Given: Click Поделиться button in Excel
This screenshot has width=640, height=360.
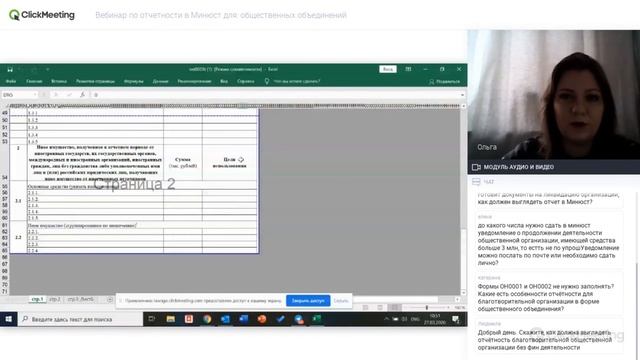Looking at the screenshot, I should click(444, 82).
